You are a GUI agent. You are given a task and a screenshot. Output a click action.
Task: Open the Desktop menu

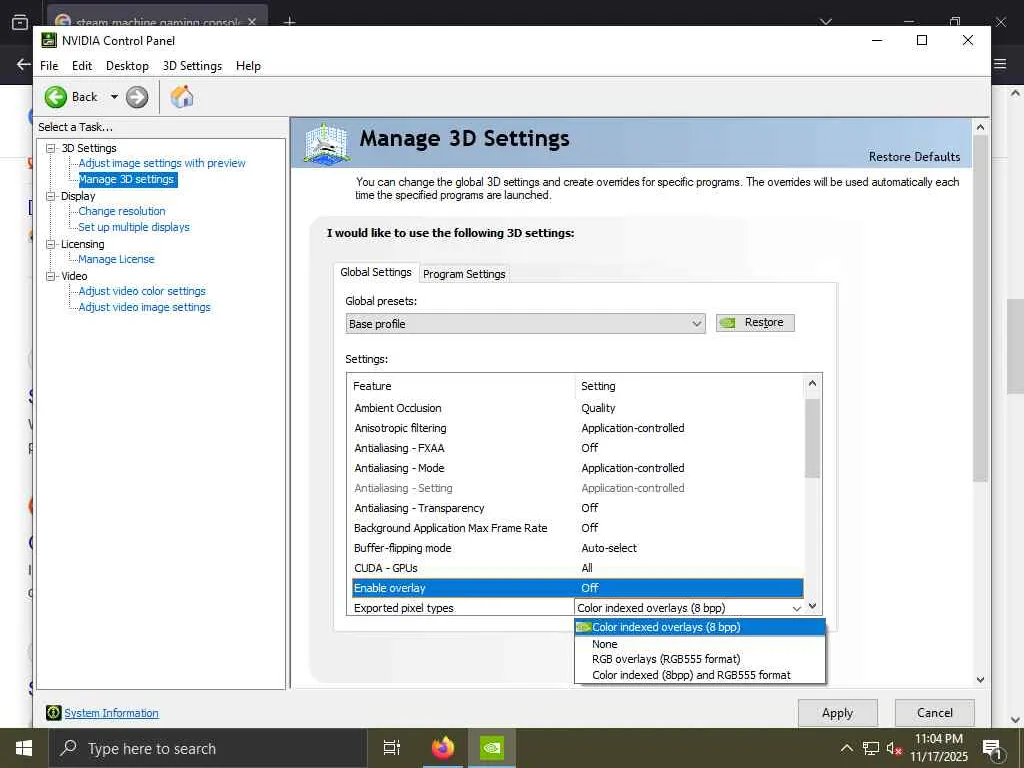coord(127,66)
